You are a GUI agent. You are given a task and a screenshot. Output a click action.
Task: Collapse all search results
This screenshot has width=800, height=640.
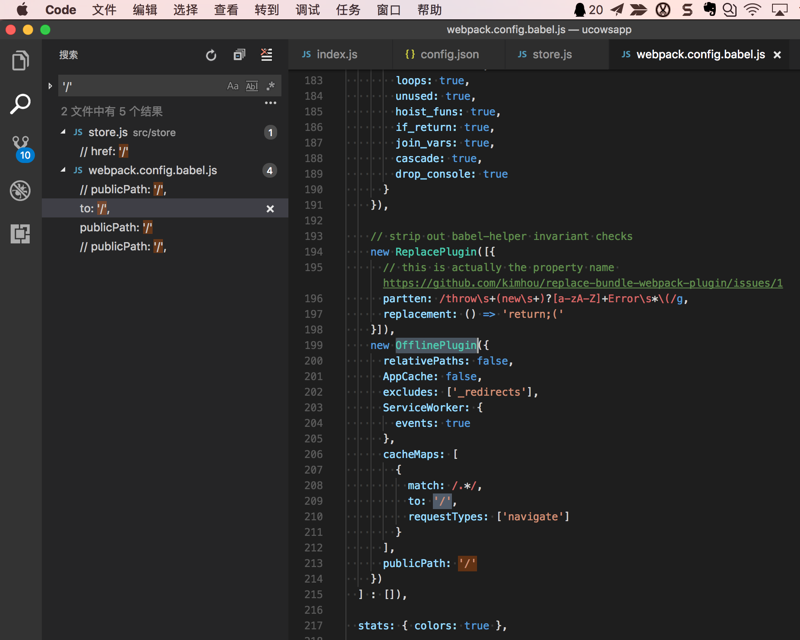[x=239, y=55]
